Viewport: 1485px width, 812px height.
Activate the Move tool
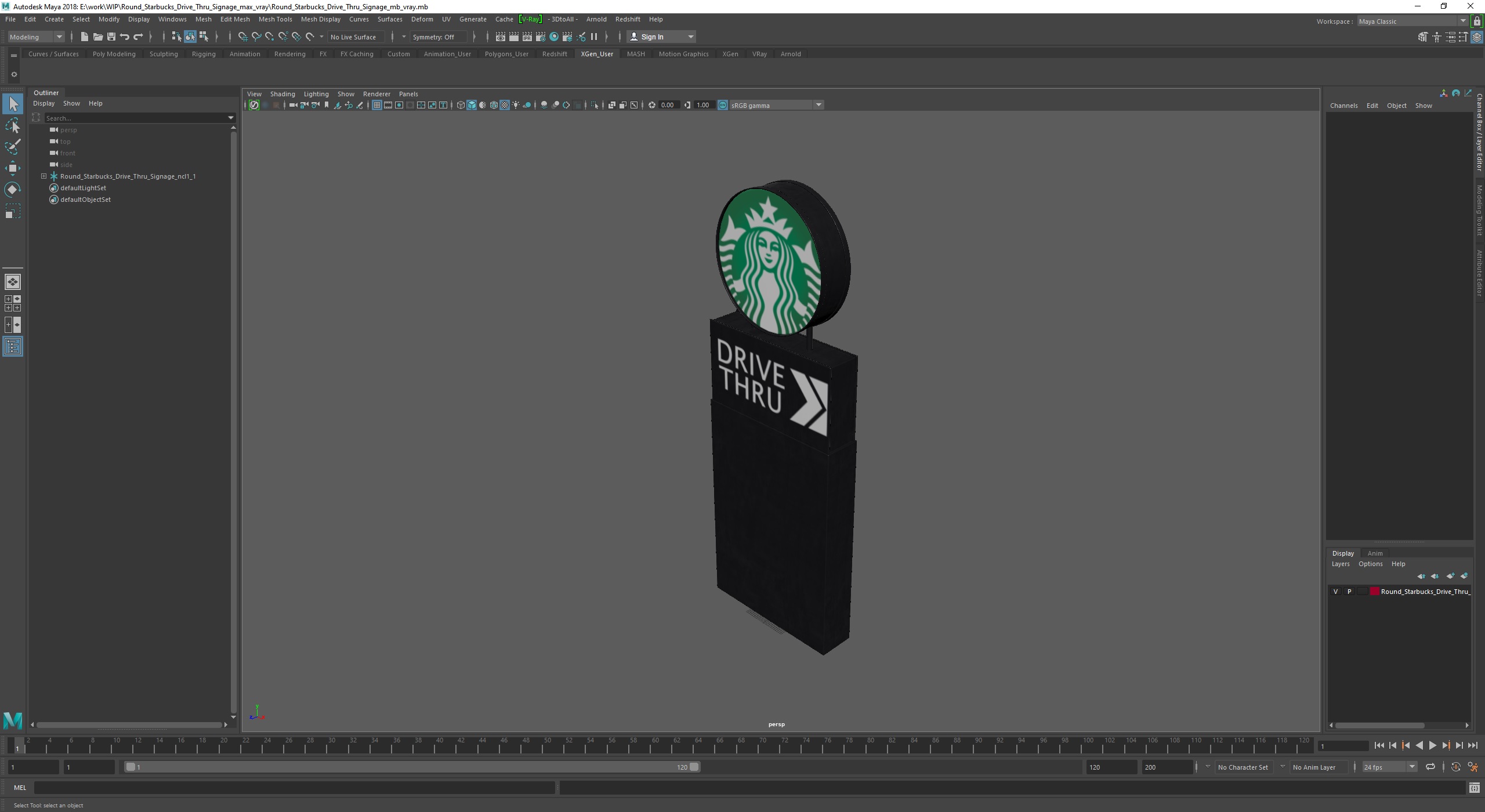pos(13,168)
